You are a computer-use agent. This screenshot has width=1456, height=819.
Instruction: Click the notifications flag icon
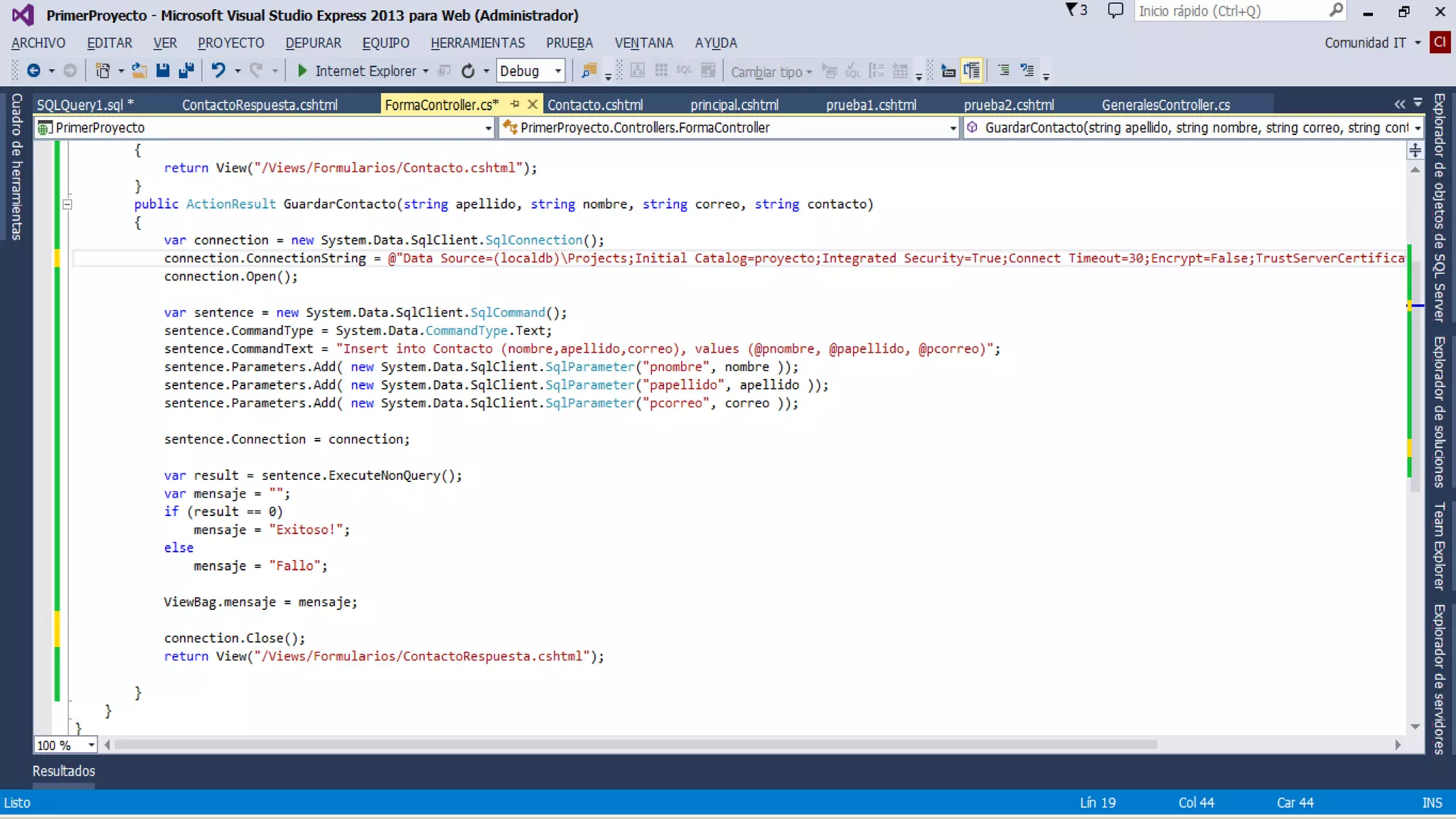pos(1071,10)
